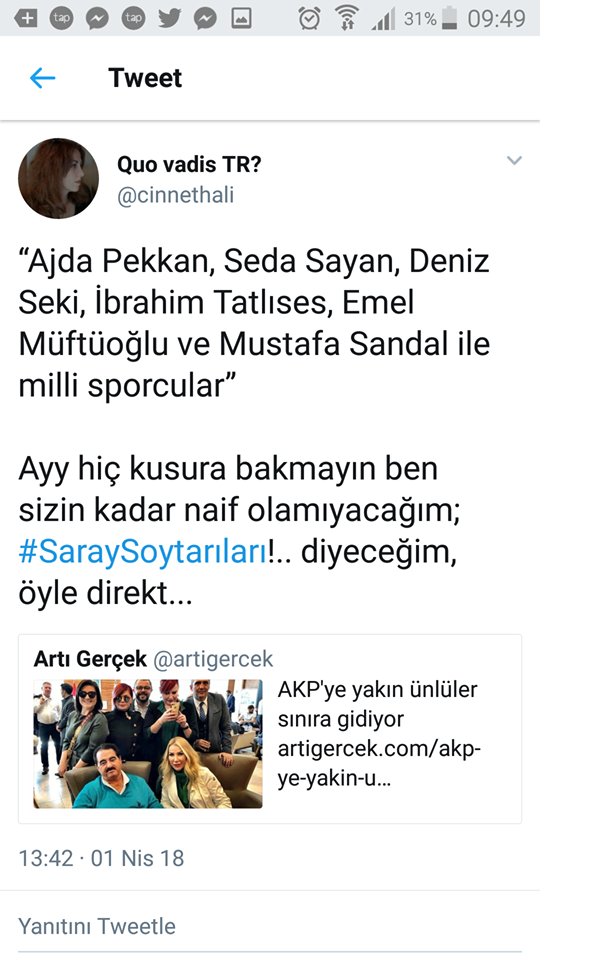Tap the clock time 09:49 in status bar
This screenshot has width=600, height=960.
tap(496, 18)
